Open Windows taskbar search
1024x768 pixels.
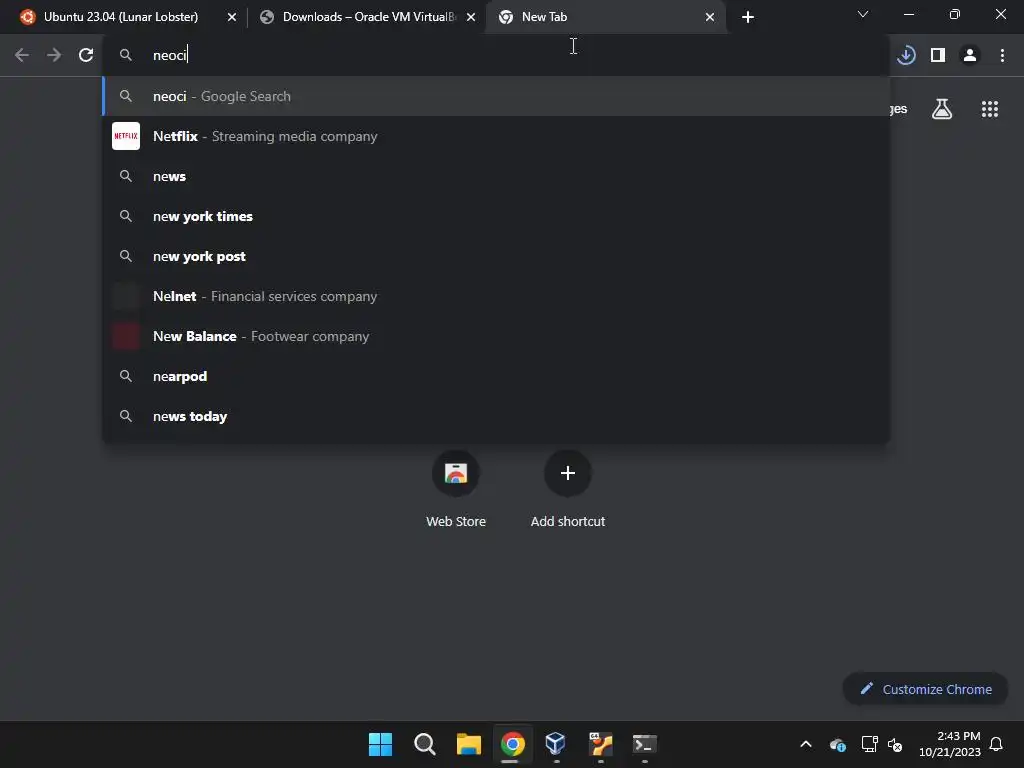(424, 744)
